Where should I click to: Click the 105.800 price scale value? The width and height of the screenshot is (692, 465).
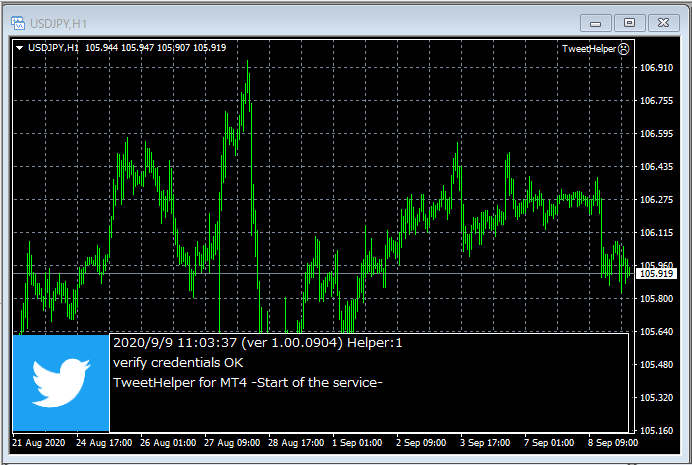click(656, 299)
